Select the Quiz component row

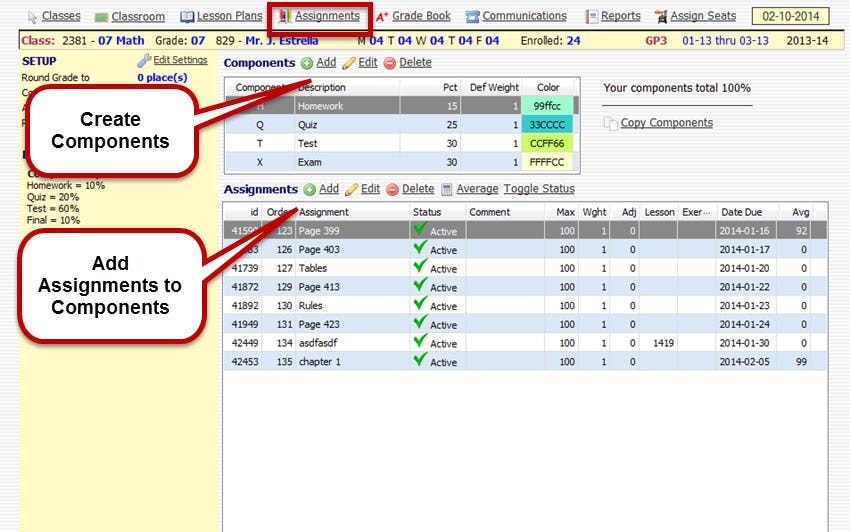(x=400, y=125)
